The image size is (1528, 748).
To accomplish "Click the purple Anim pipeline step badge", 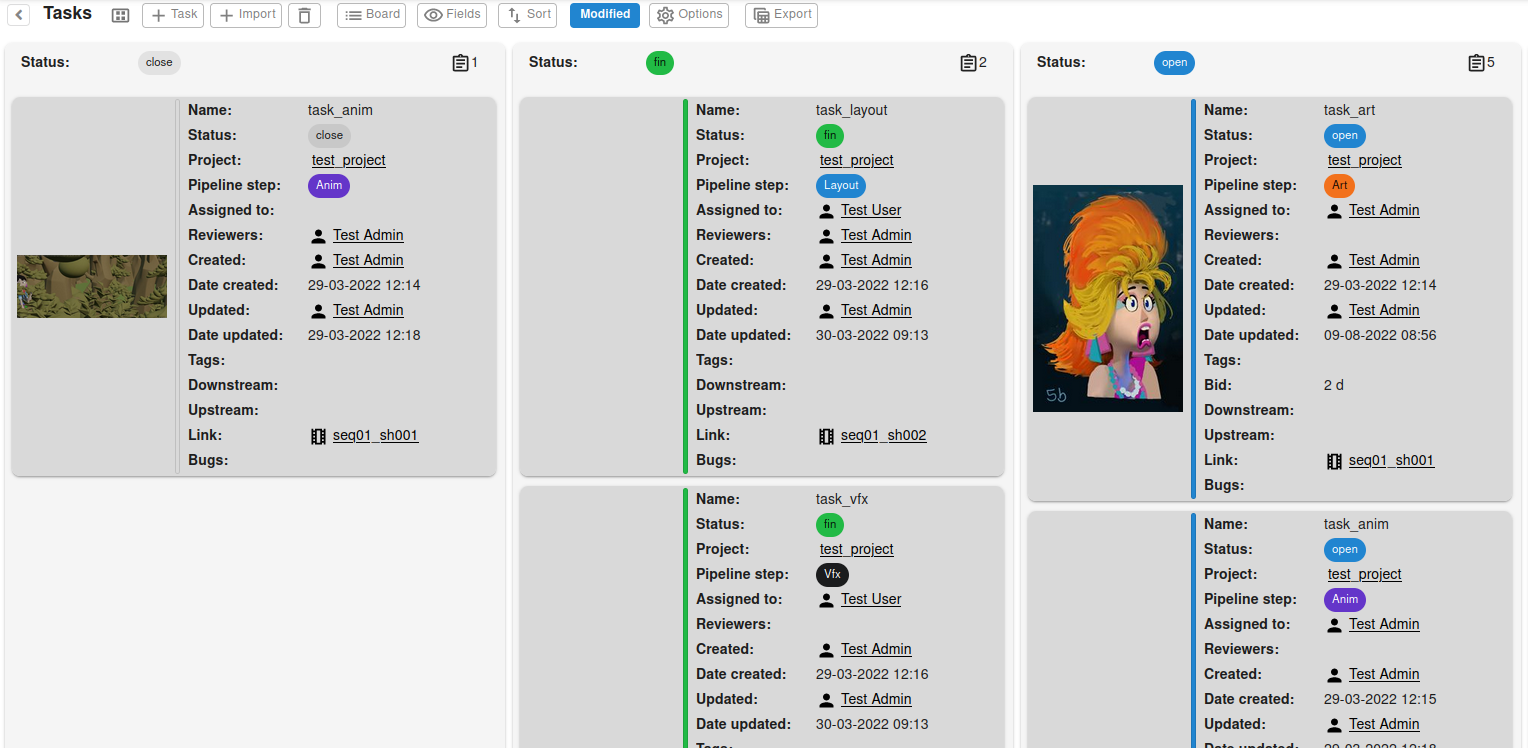I will (x=328, y=185).
